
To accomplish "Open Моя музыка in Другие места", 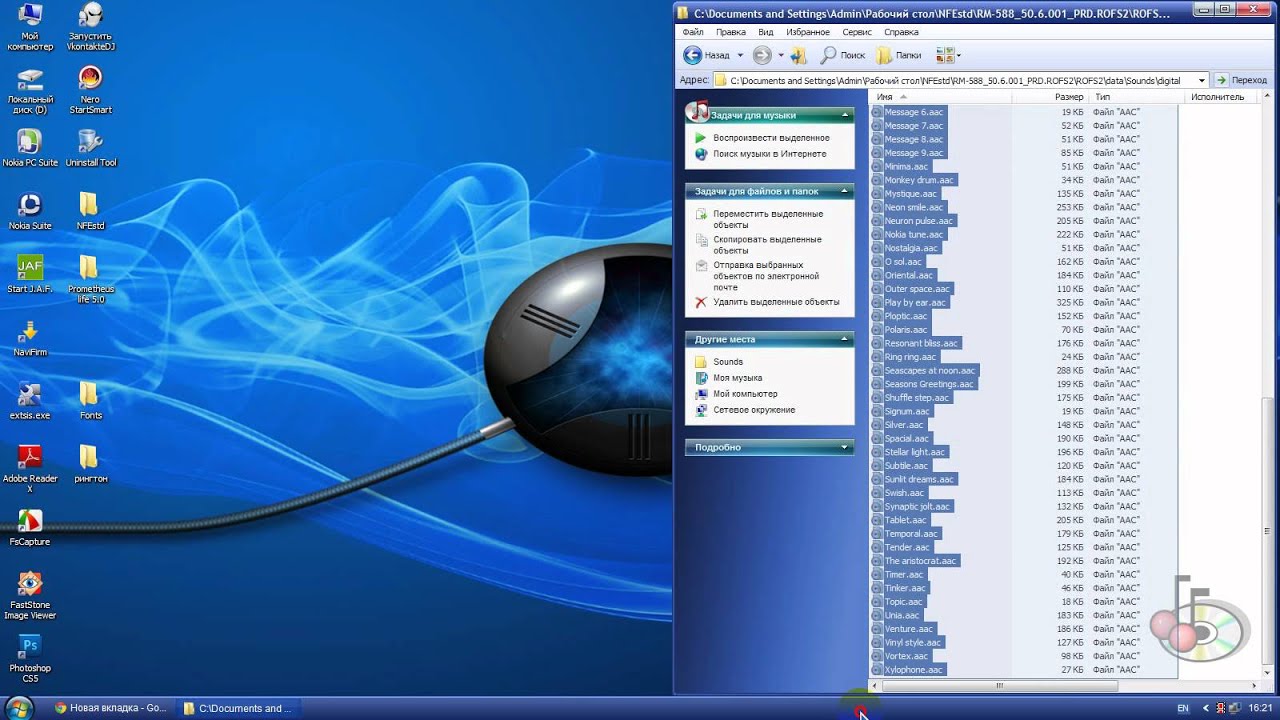I will click(x=737, y=378).
